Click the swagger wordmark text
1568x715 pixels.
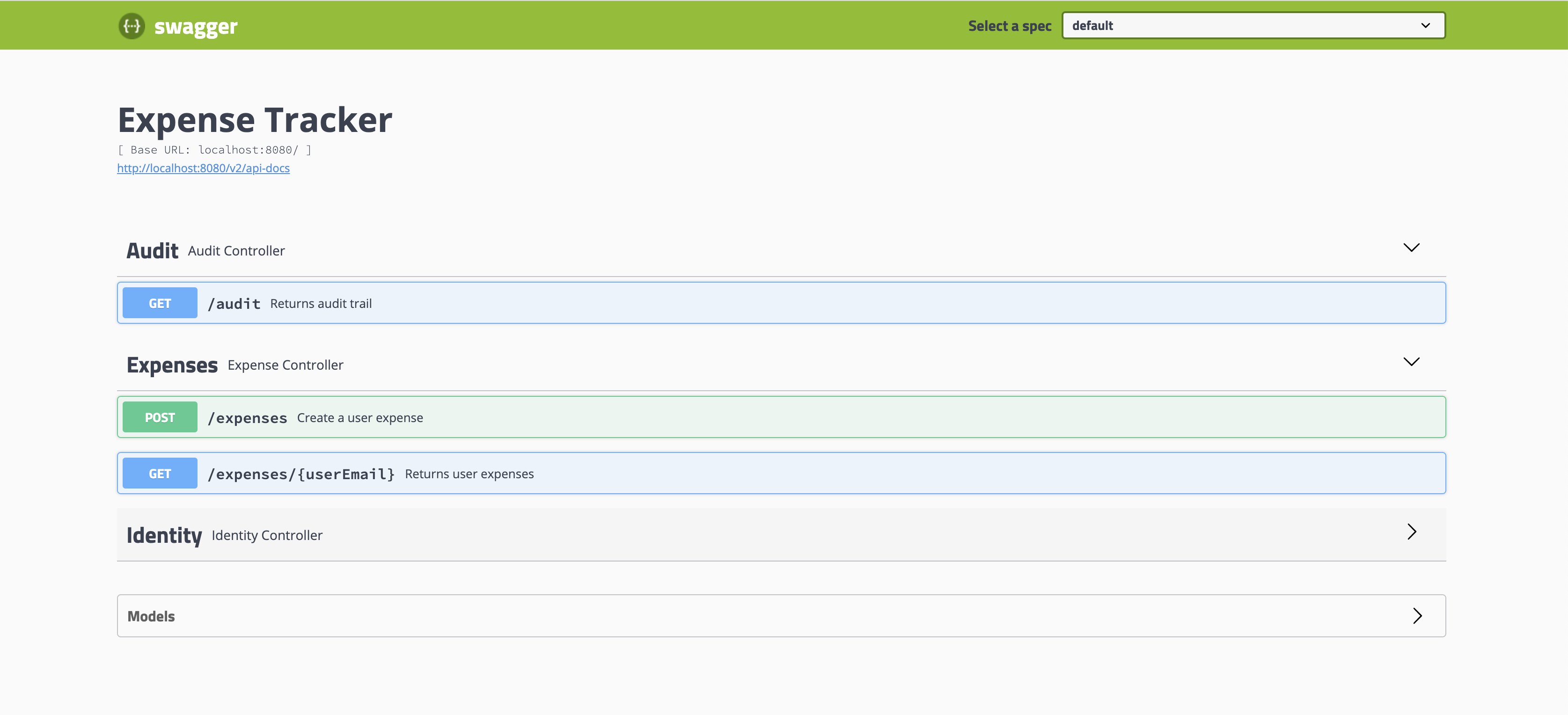(x=195, y=27)
